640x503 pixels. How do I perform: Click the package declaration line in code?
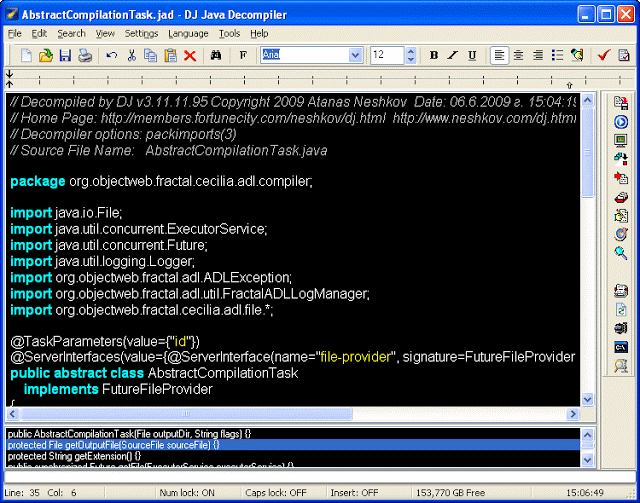(161, 181)
